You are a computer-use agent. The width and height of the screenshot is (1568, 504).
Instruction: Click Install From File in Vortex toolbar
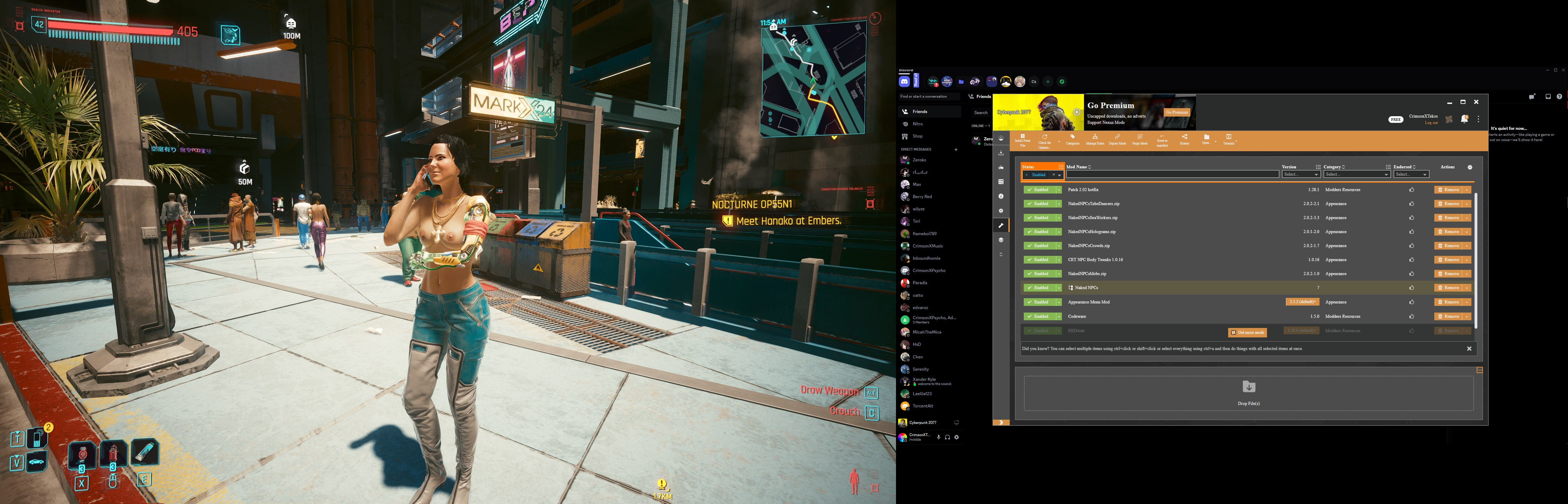click(x=1023, y=141)
